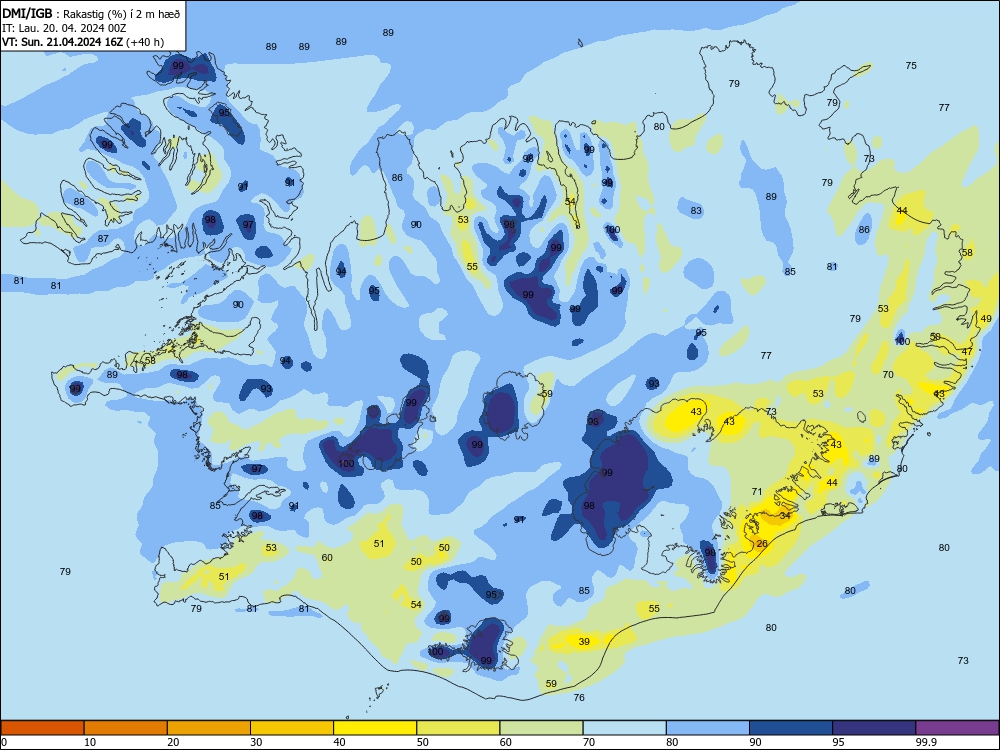Select the map value '60' in the southwest
Screen dimensions: 1000x750
click(327, 557)
